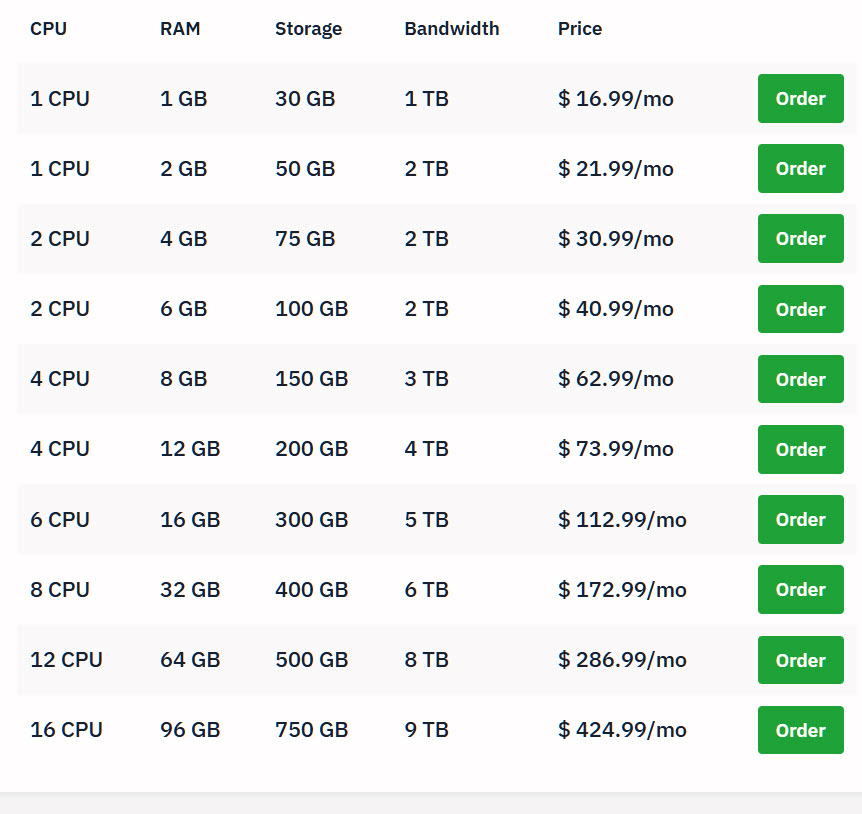
Task: Click the 200 GB storage cell
Action: pyautogui.click(x=312, y=449)
